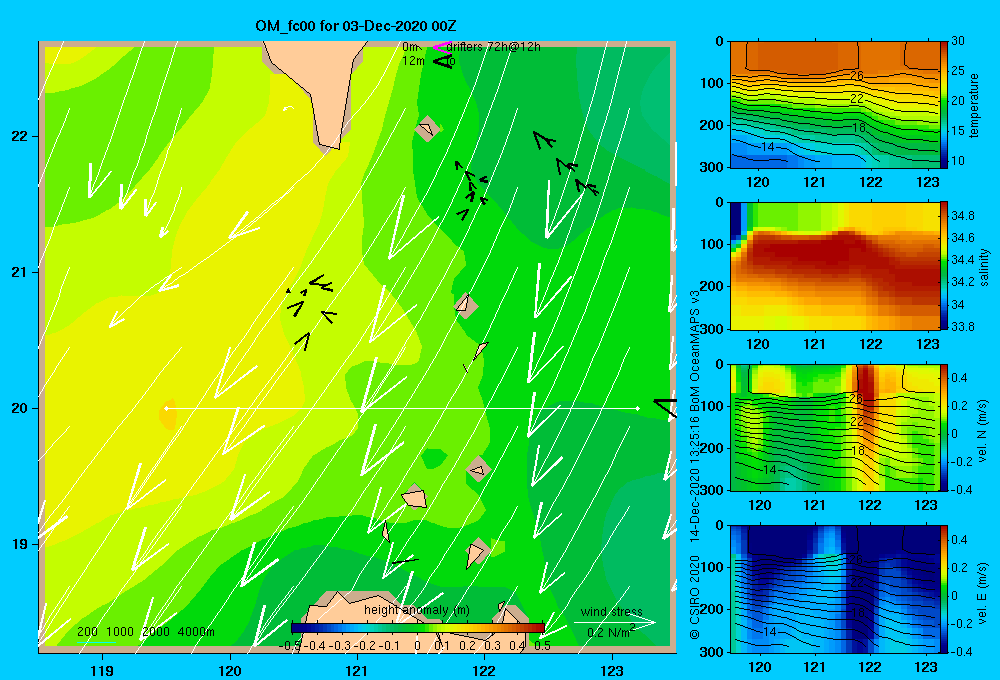Click the '0.2 N/m²' wind stress scale value
The image size is (1000, 680).
611,632
